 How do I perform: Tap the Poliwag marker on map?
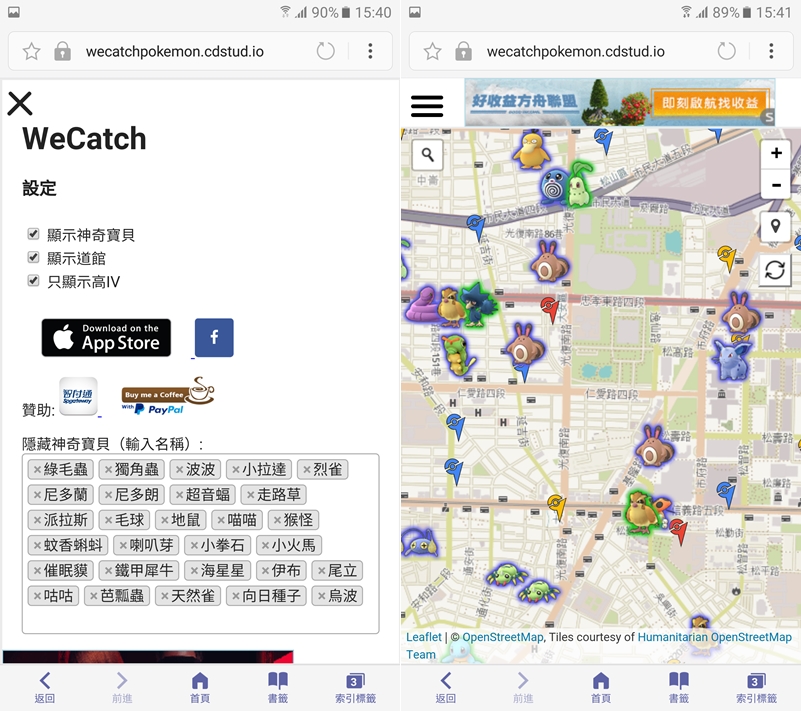[x=555, y=187]
